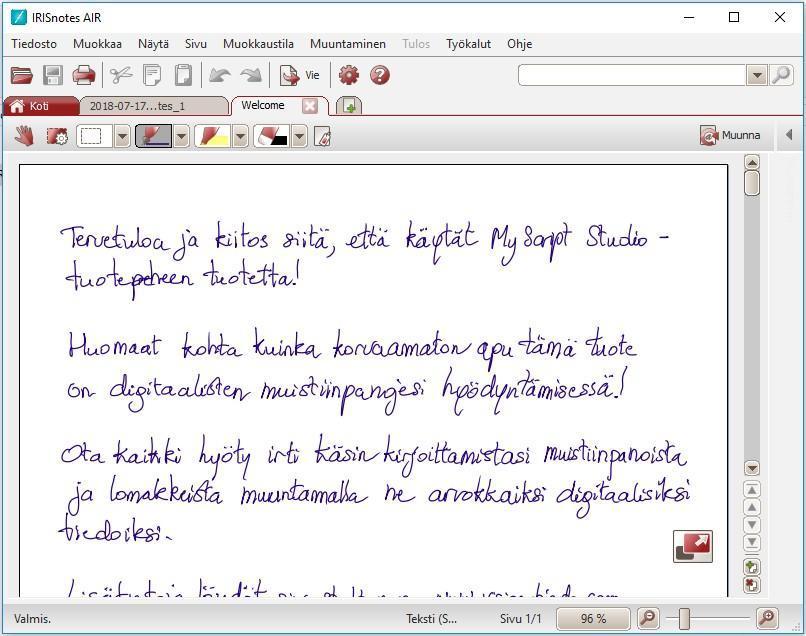
Task: Click the open folder icon
Action: click(22, 75)
